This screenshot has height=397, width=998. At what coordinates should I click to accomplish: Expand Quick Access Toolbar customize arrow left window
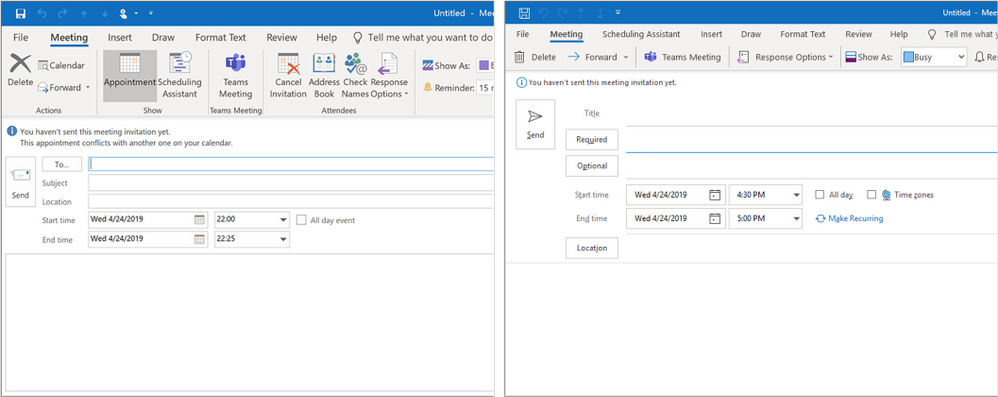[151, 13]
